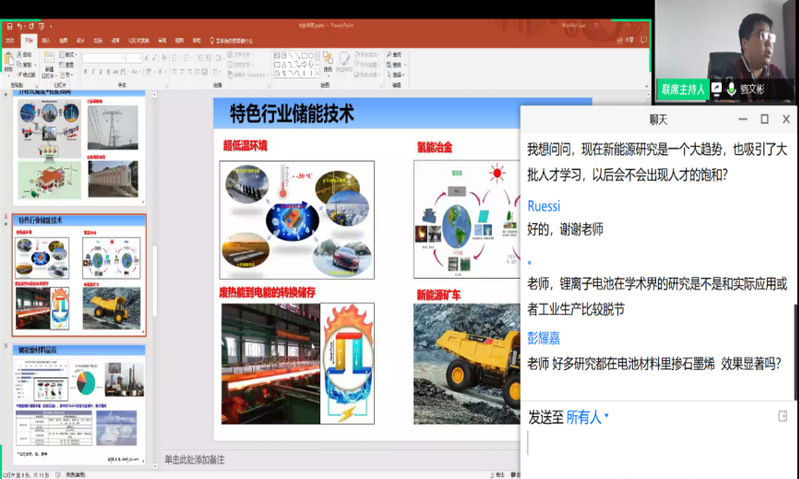The height and width of the screenshot is (479, 799).
Task: Click the file attachment icon in chat panel
Action: coord(782,416)
